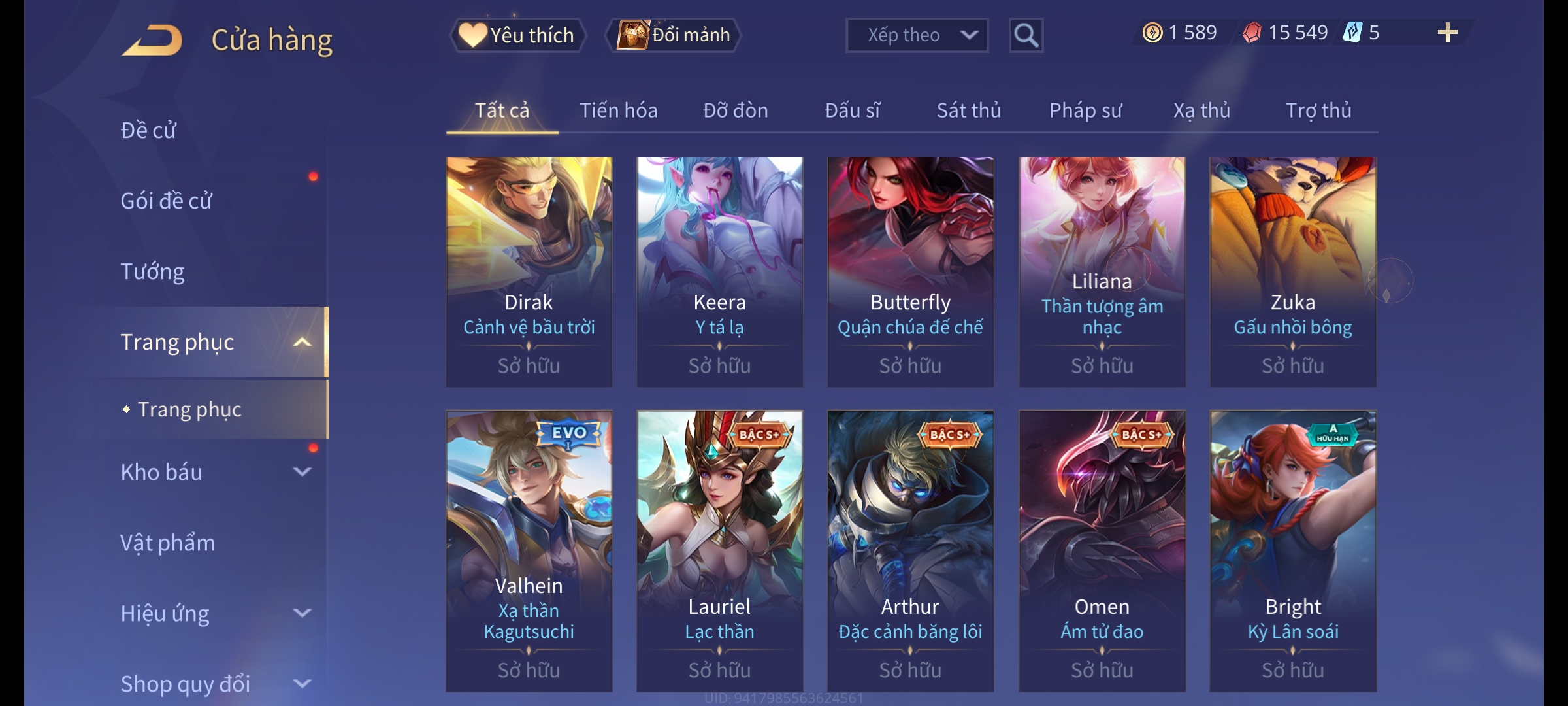Open Yêu thích heart favorites
The width and height of the screenshot is (1568, 706).
(517, 35)
